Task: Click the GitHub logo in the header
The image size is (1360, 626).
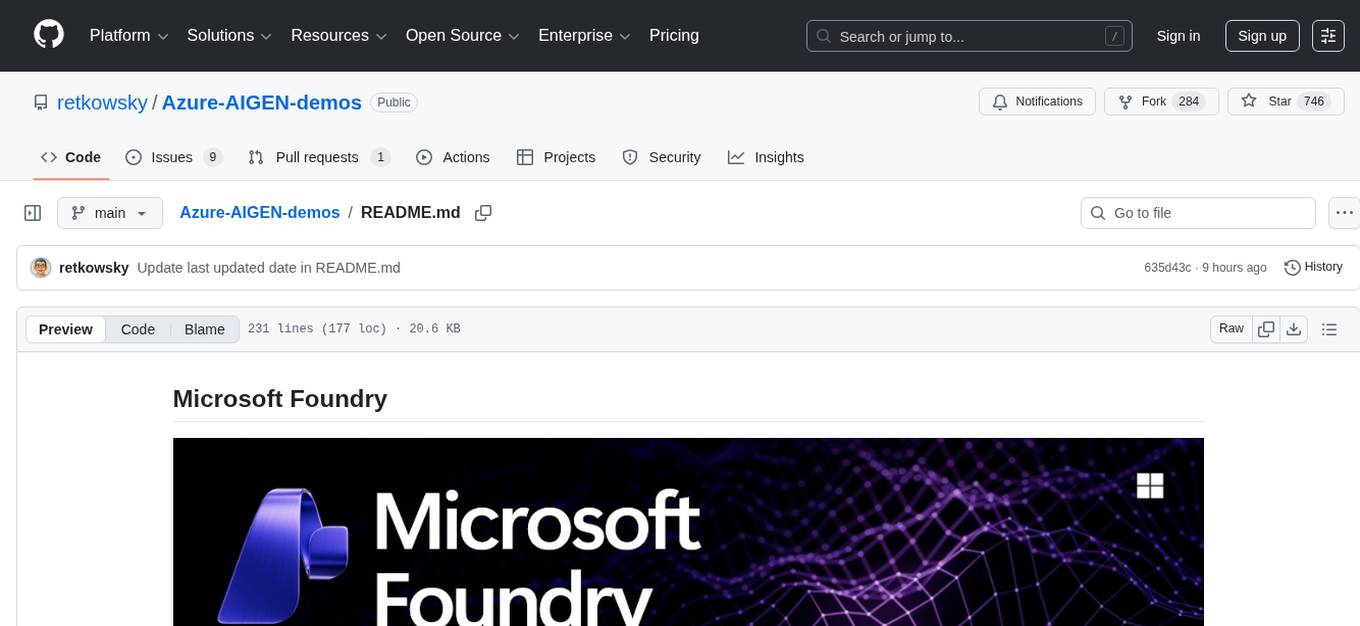Action: (48, 35)
